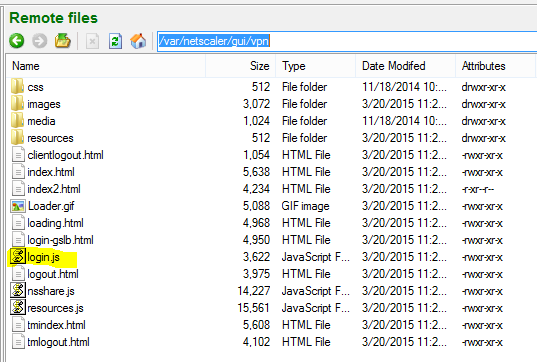Screen dimensions: 537x362
Task: Select the file name logout.html
Action: coord(53,274)
